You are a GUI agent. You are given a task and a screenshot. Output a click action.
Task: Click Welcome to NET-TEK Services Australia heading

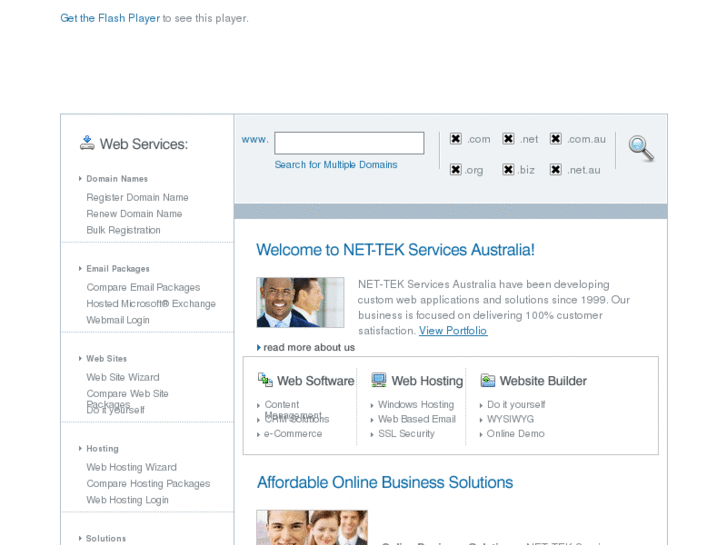(395, 250)
